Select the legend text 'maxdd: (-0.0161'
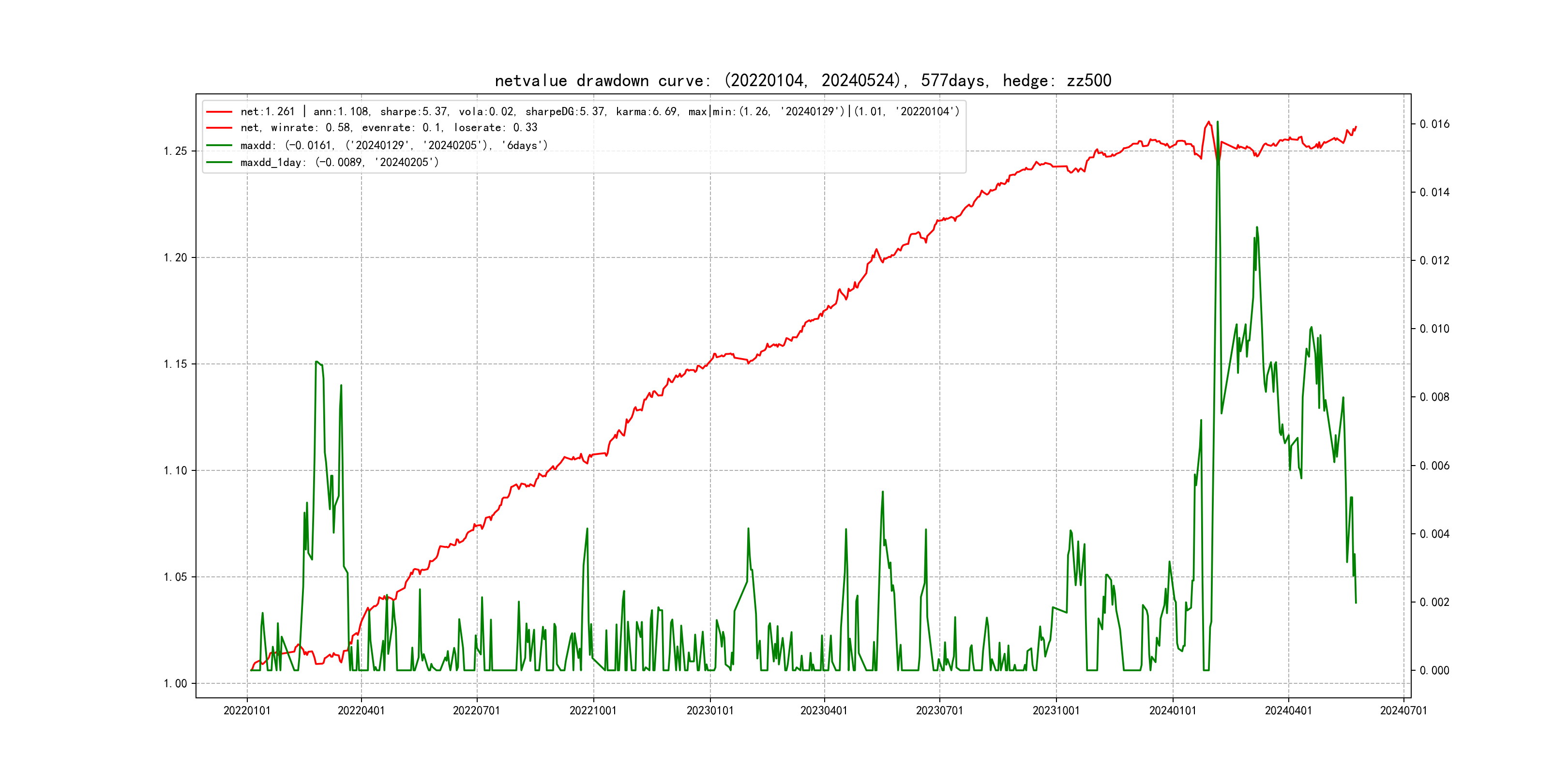Viewport: 1568px width, 784px height. click(393, 146)
